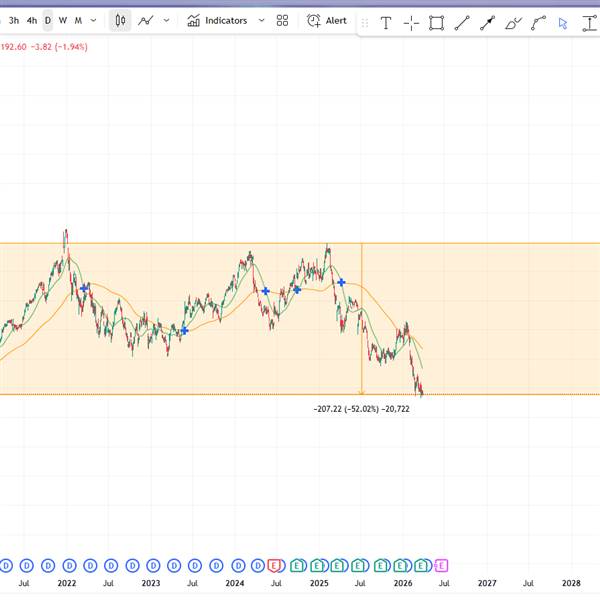Open the indicator templates grid icon
The width and height of the screenshot is (600, 600).
point(282,20)
